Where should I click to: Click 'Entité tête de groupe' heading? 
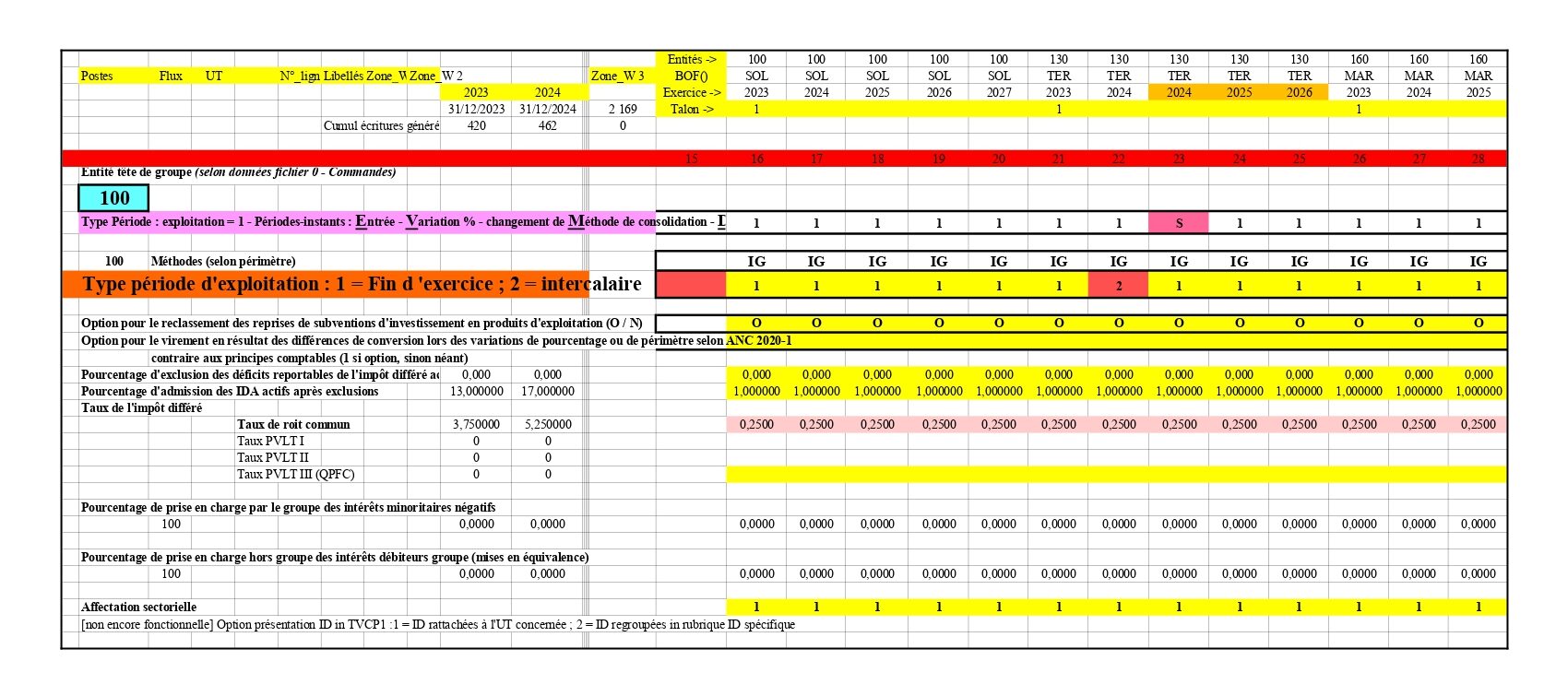238,172
